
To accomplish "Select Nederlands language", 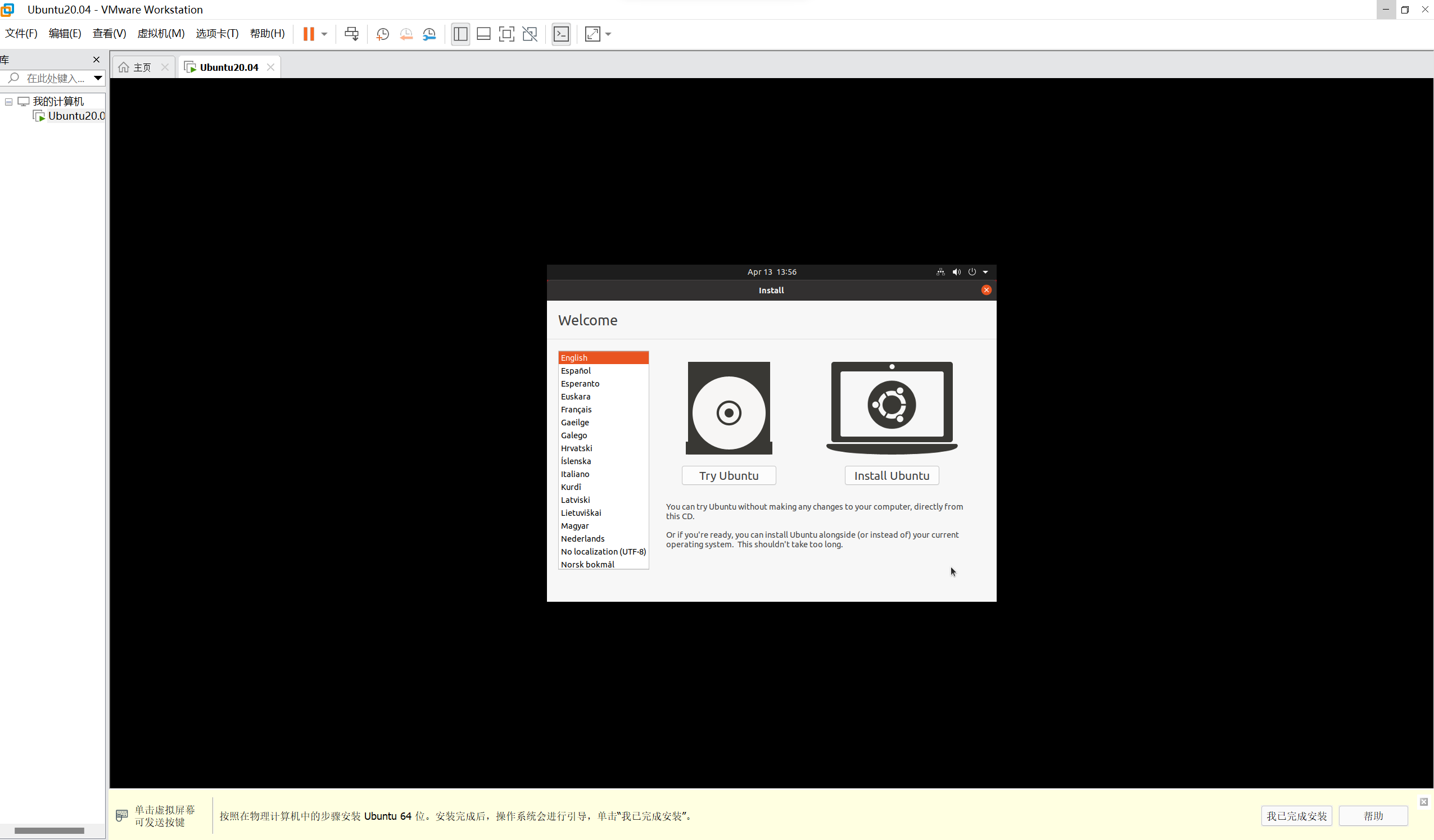I will (x=603, y=539).
